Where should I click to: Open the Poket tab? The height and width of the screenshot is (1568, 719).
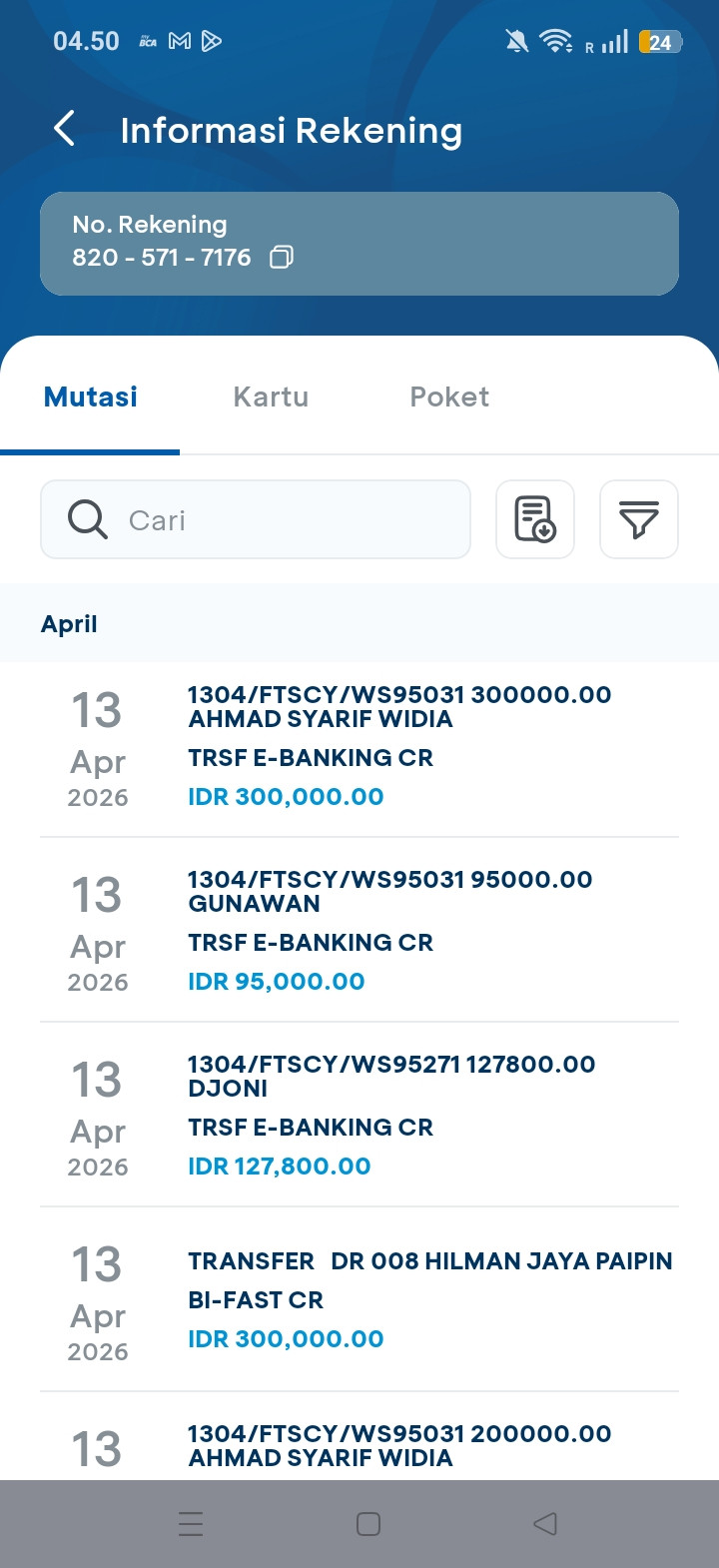[x=449, y=397]
